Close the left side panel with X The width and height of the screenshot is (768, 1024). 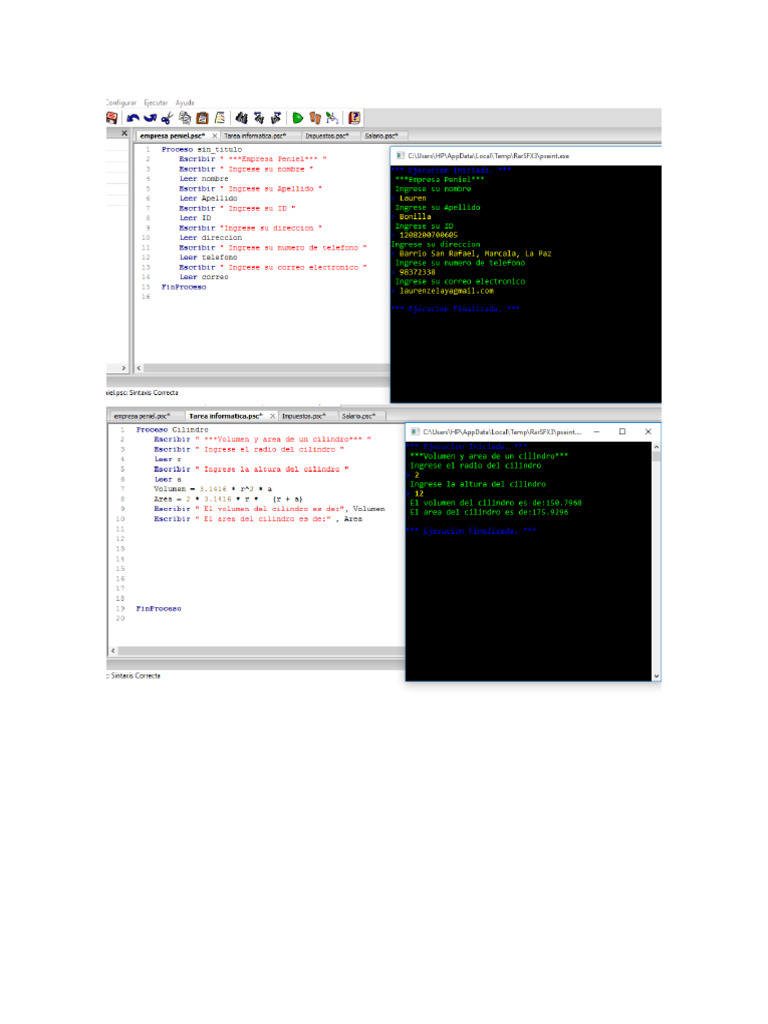pyautogui.click(x=124, y=133)
